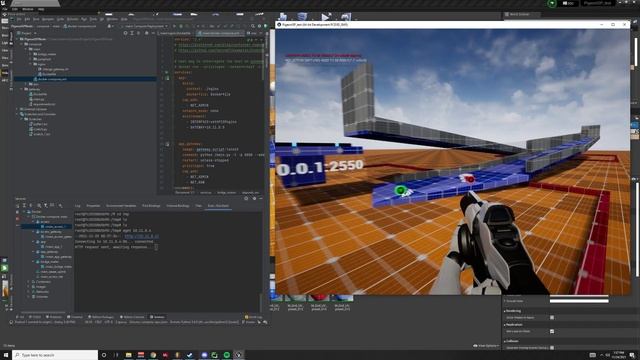Collapse the Collision section in Details
This screenshot has height=360, width=640.
(x=504, y=341)
